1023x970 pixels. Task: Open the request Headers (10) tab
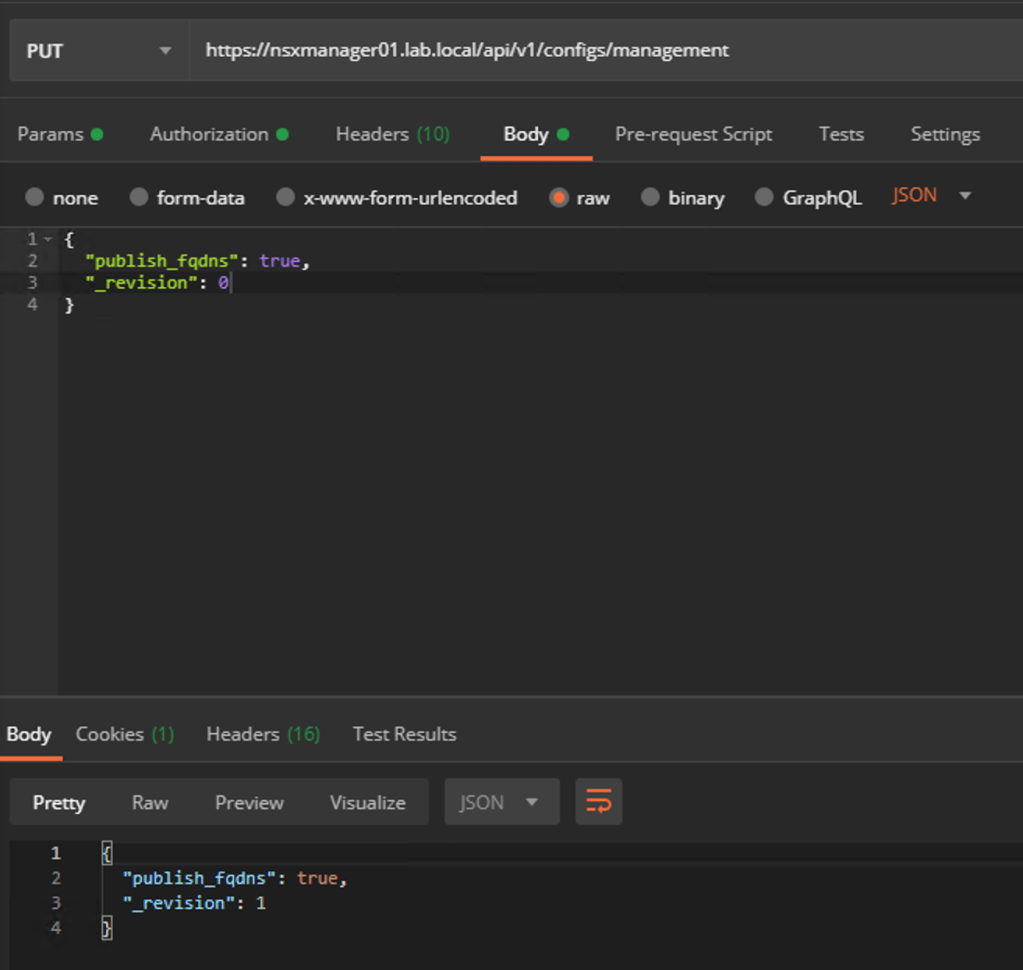click(392, 134)
